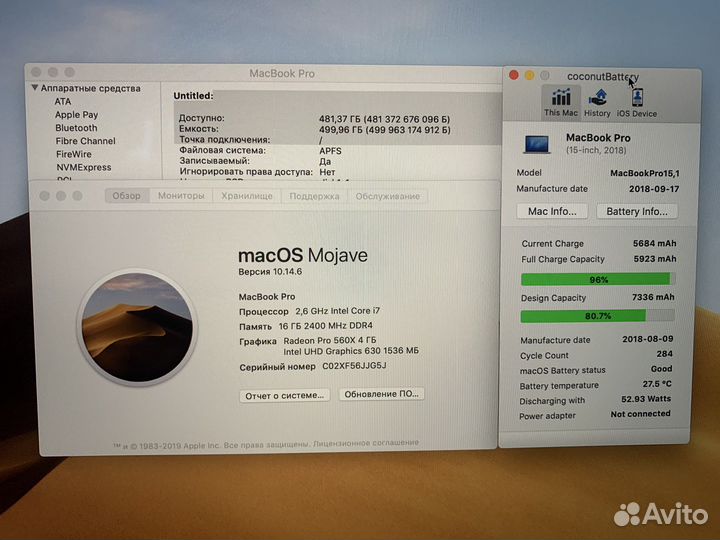Select ATA in the hardware sidebar
Viewport: 720px width, 540px height.
point(63,101)
